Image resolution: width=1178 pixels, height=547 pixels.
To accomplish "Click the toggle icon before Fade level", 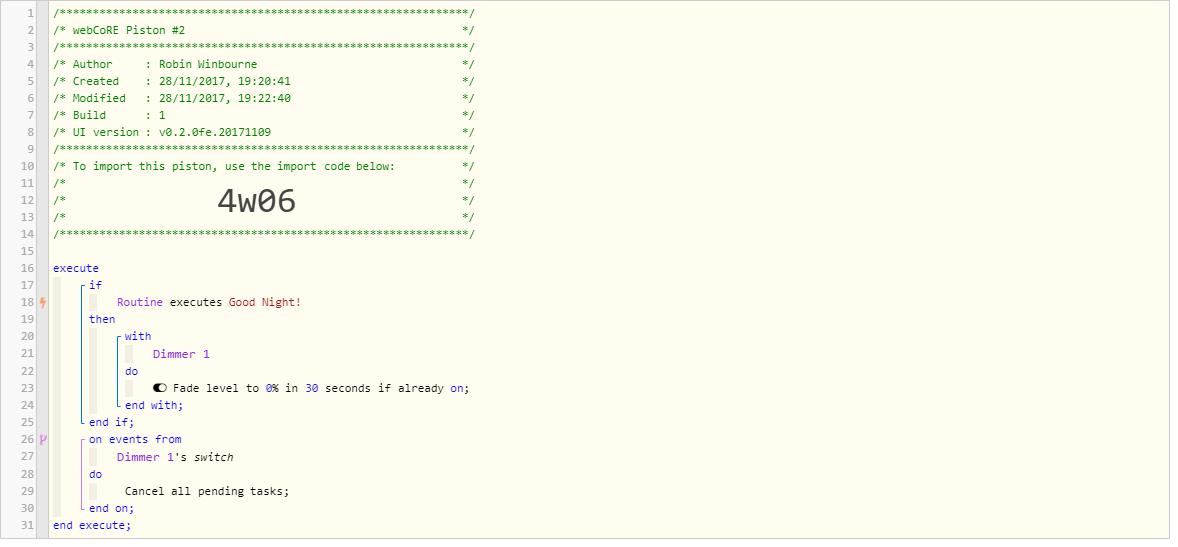I will pyautogui.click(x=160, y=388).
